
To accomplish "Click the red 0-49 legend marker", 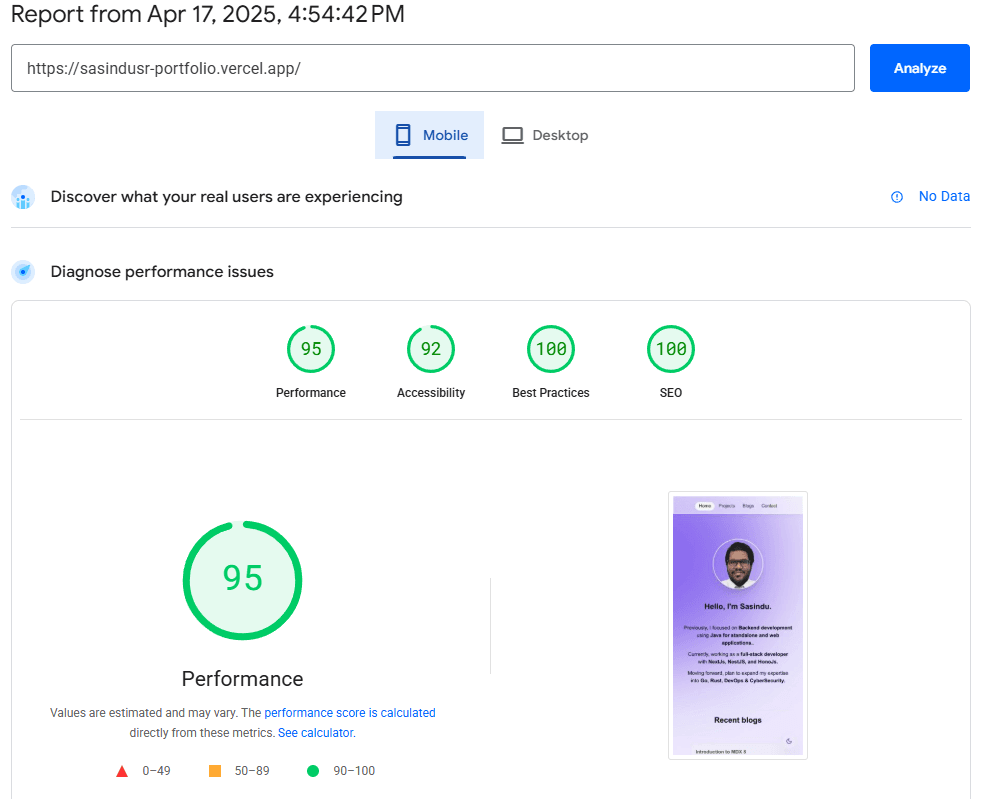I will tap(122, 770).
